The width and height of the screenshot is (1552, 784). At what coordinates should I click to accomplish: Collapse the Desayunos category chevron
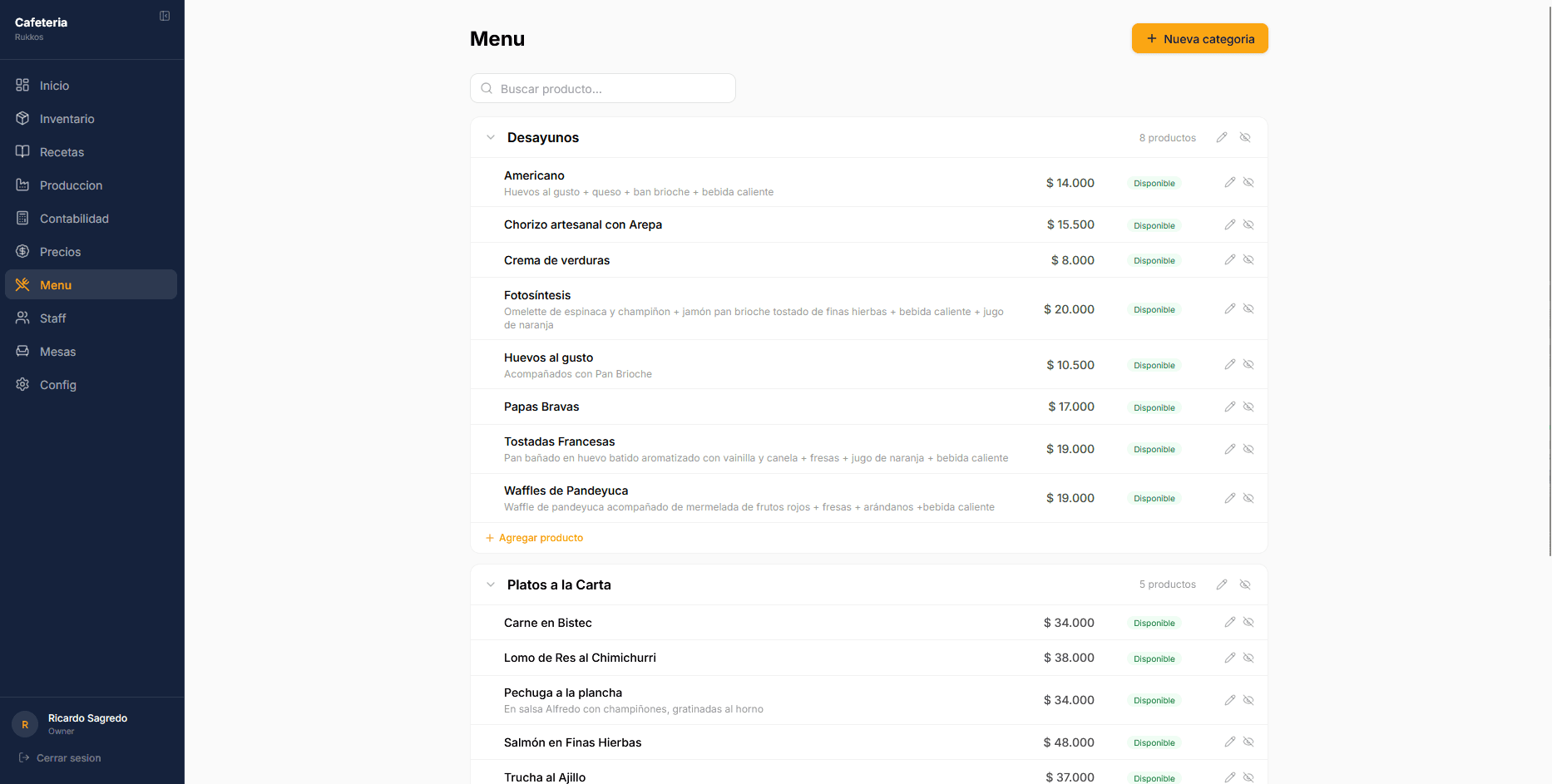[x=491, y=137]
